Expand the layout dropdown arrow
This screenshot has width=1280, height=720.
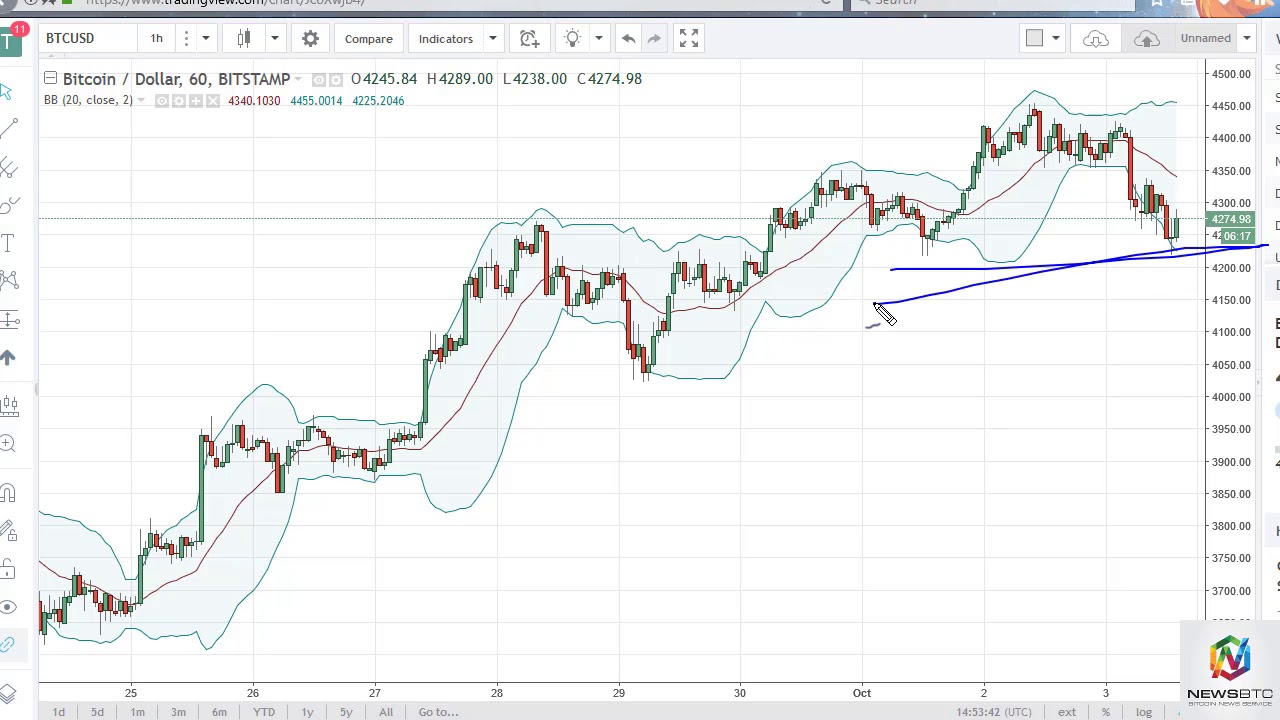click(x=1055, y=38)
